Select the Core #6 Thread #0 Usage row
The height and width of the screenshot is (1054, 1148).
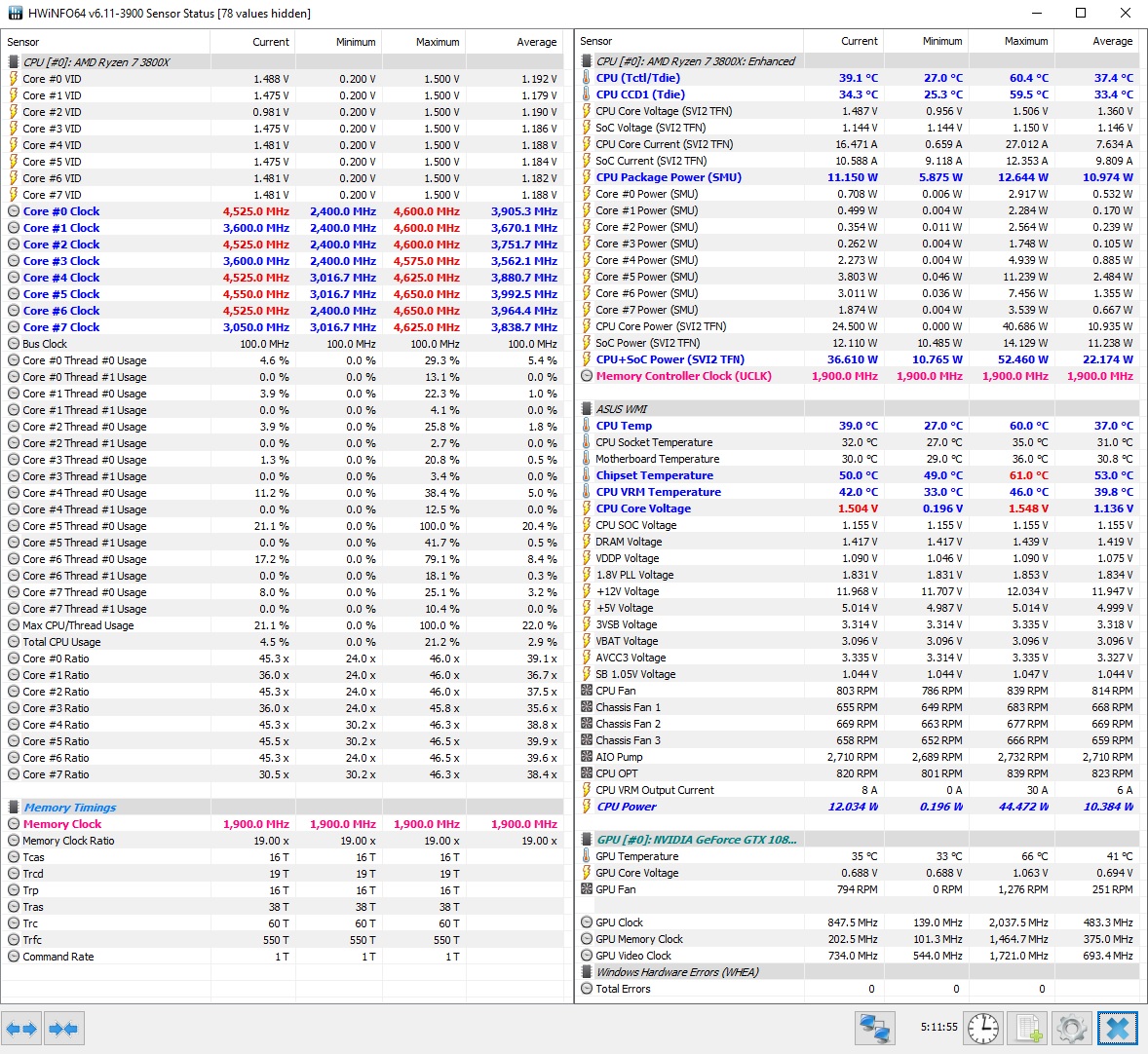[283, 558]
